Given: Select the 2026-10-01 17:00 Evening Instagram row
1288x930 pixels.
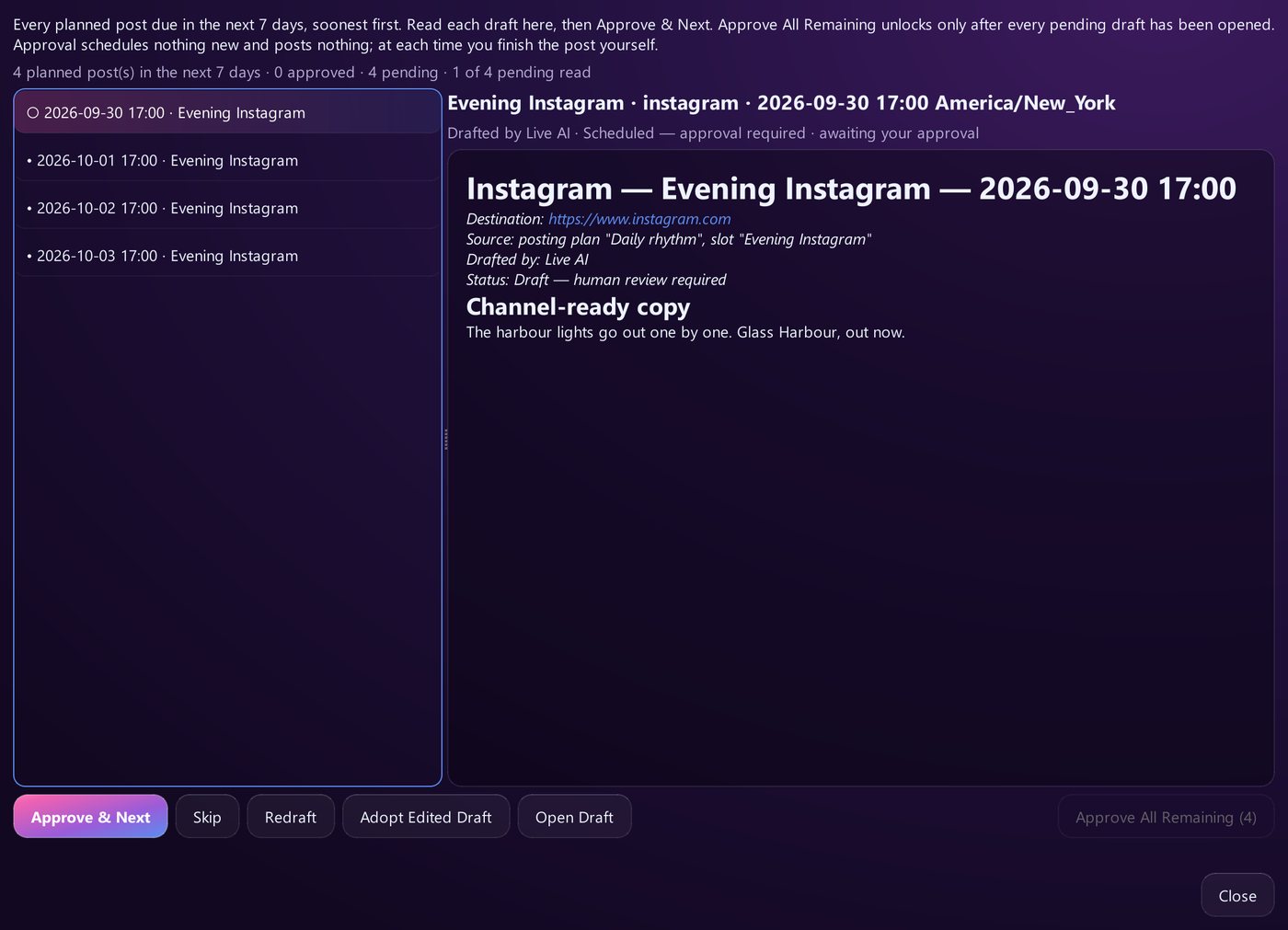Looking at the screenshot, I should pos(227,160).
